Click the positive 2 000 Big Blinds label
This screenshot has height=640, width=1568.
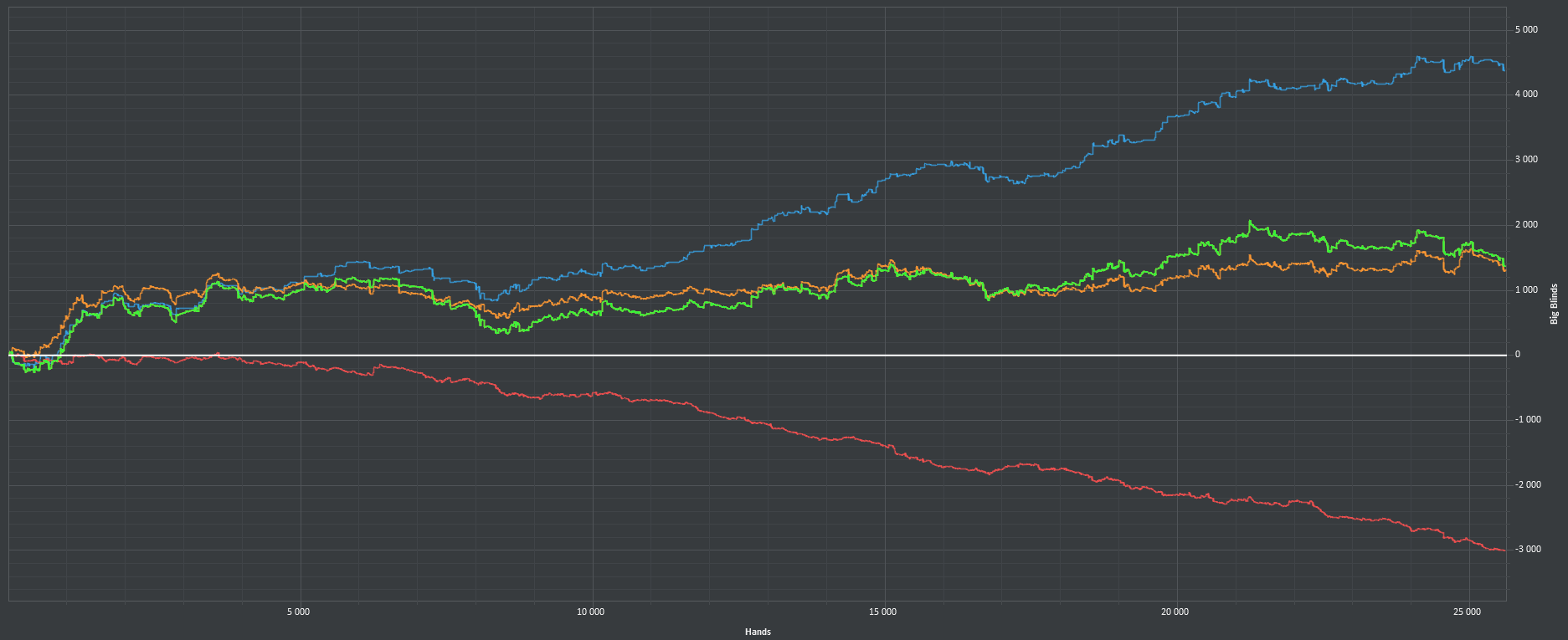click(1526, 225)
